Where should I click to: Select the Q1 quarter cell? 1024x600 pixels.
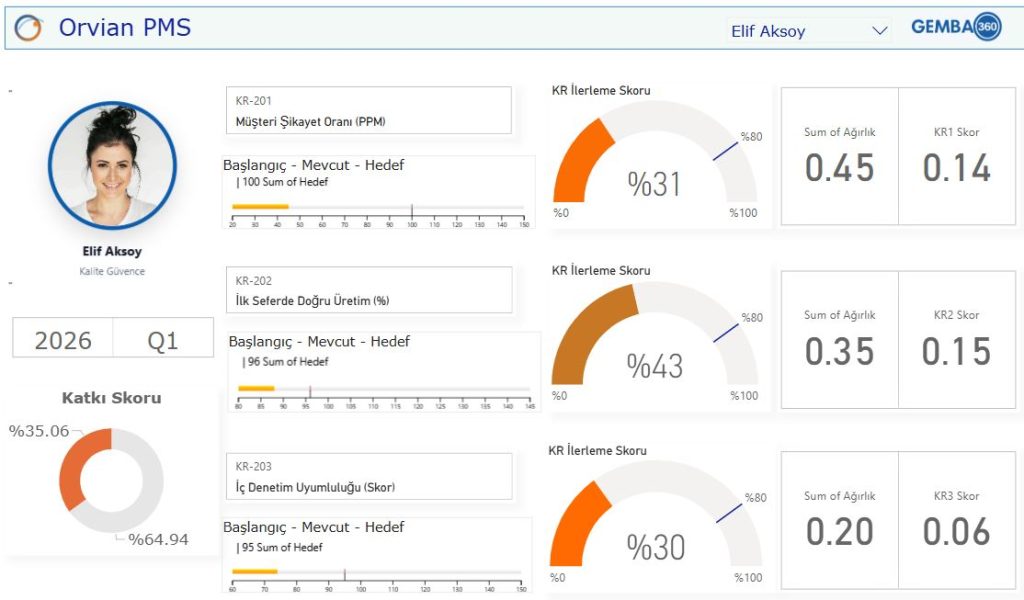(x=163, y=340)
